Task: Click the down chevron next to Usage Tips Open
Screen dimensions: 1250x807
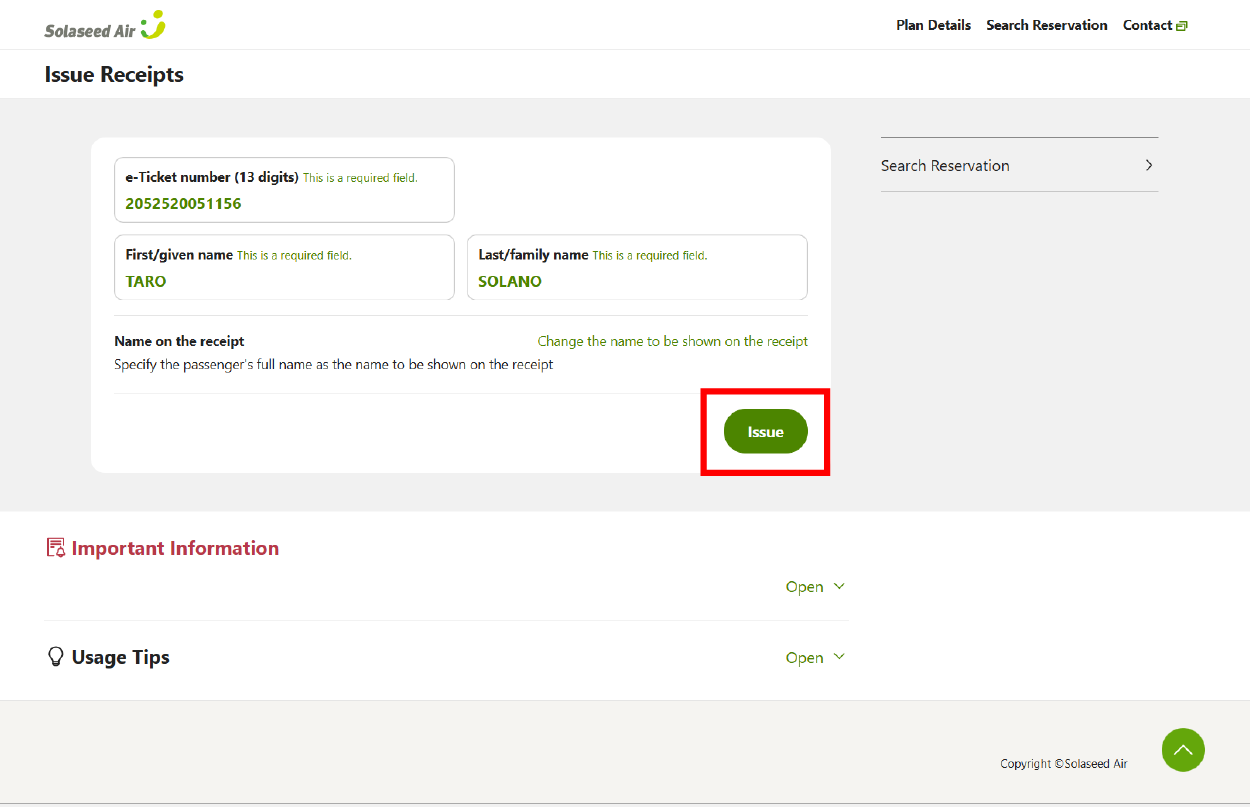Action: pyautogui.click(x=839, y=657)
